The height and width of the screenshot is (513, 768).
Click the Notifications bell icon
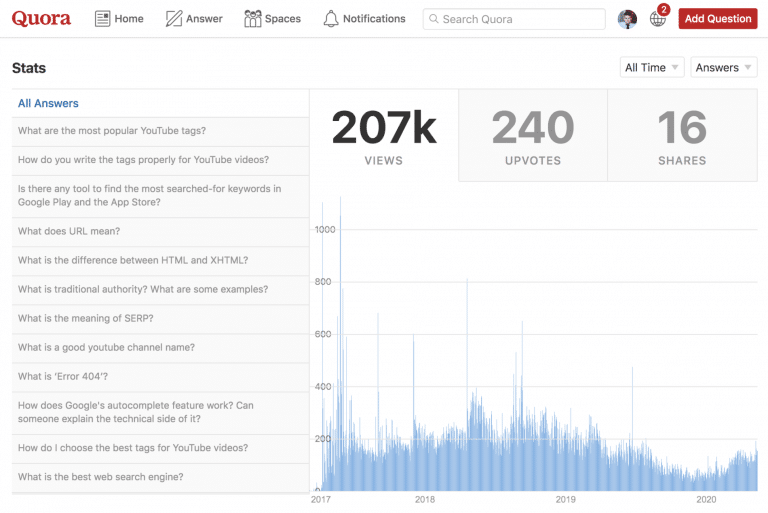pyautogui.click(x=331, y=19)
